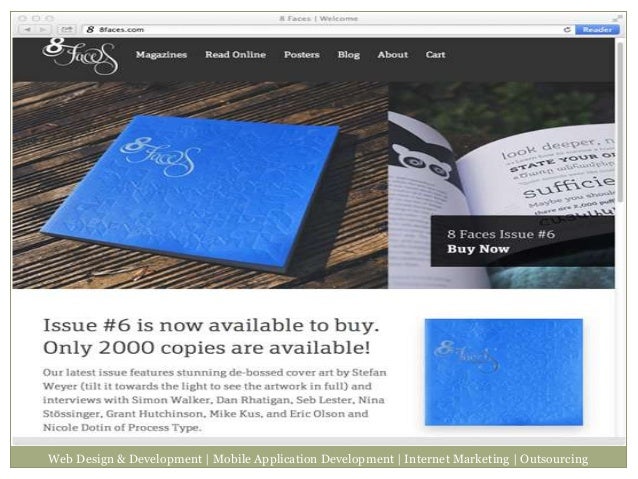The height and width of the screenshot is (479, 638).
Task: Click the Buy Now link on the hero banner
Action: click(x=478, y=249)
